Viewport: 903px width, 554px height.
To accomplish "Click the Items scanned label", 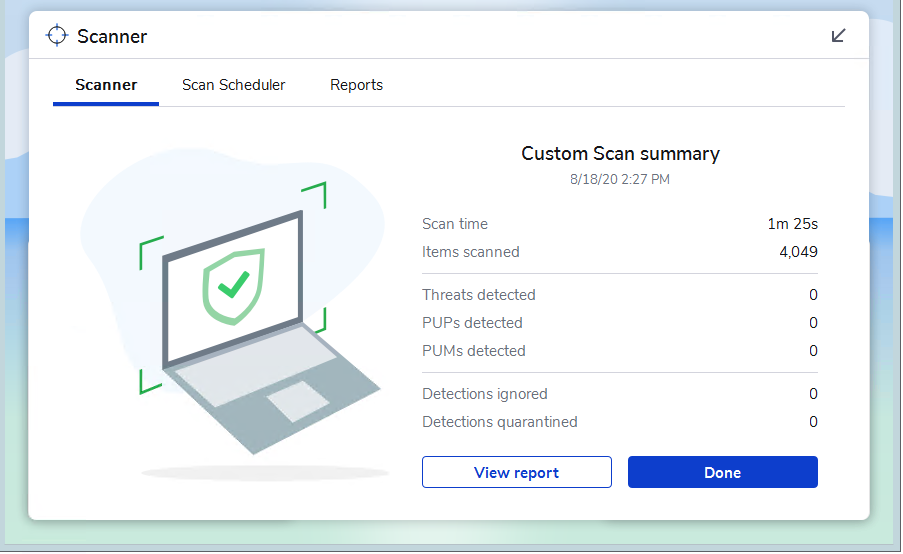I will (471, 252).
